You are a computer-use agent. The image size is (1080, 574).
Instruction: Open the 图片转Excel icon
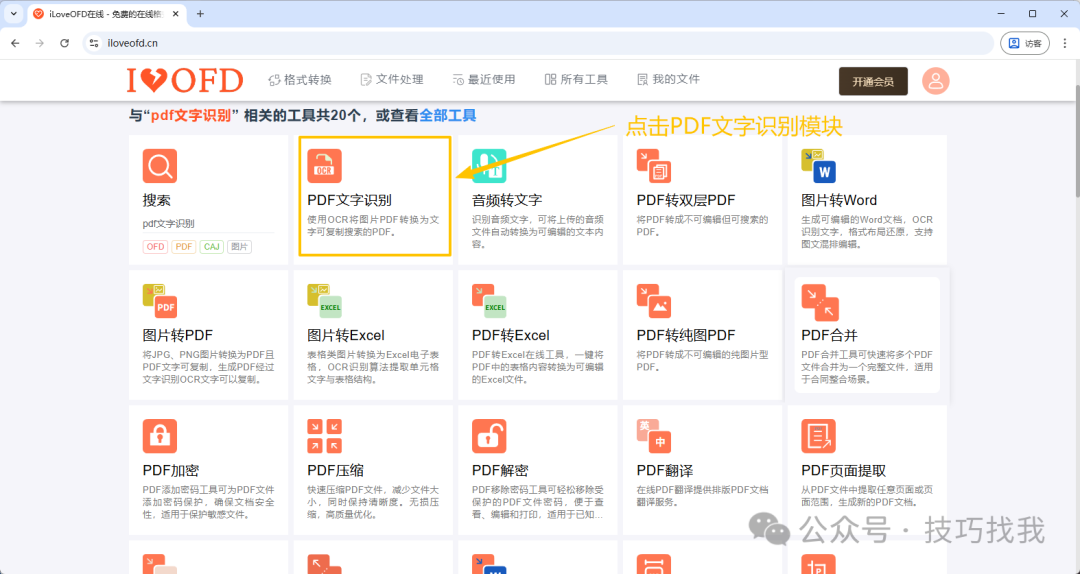(324, 301)
